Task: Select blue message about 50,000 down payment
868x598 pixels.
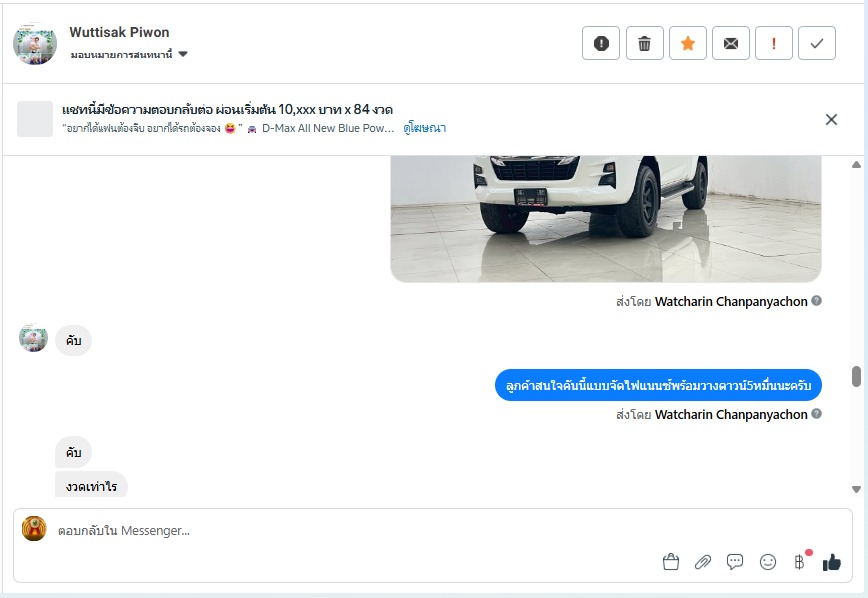Action: (x=658, y=385)
